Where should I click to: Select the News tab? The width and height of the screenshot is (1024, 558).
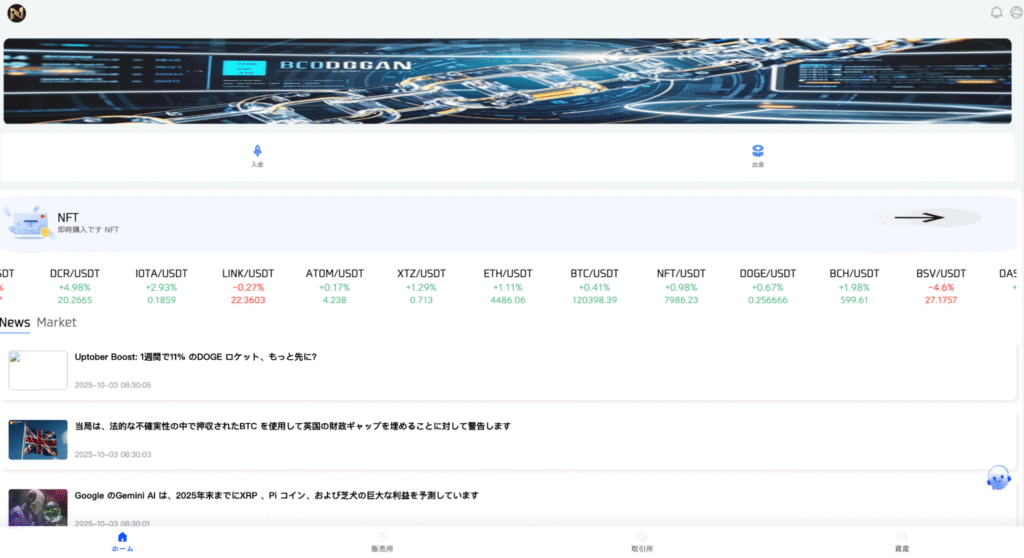pyautogui.click(x=15, y=322)
